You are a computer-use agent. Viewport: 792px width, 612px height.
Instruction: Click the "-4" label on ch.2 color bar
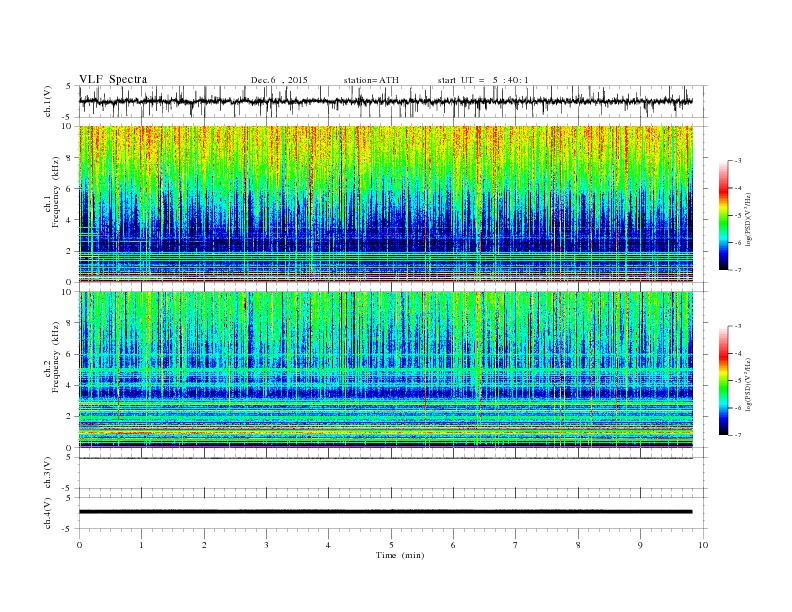(738, 353)
